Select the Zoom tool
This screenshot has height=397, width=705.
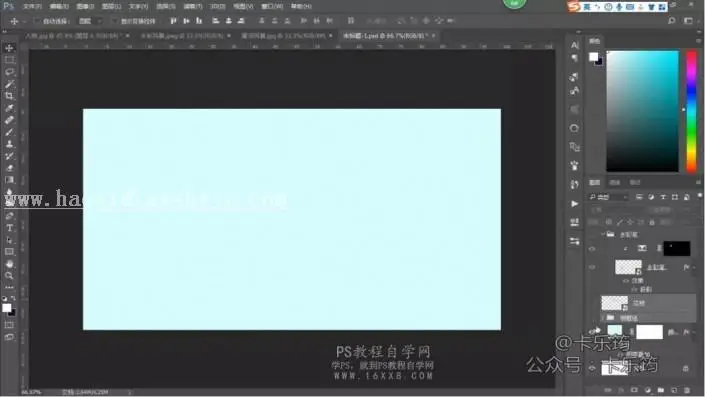click(9, 276)
